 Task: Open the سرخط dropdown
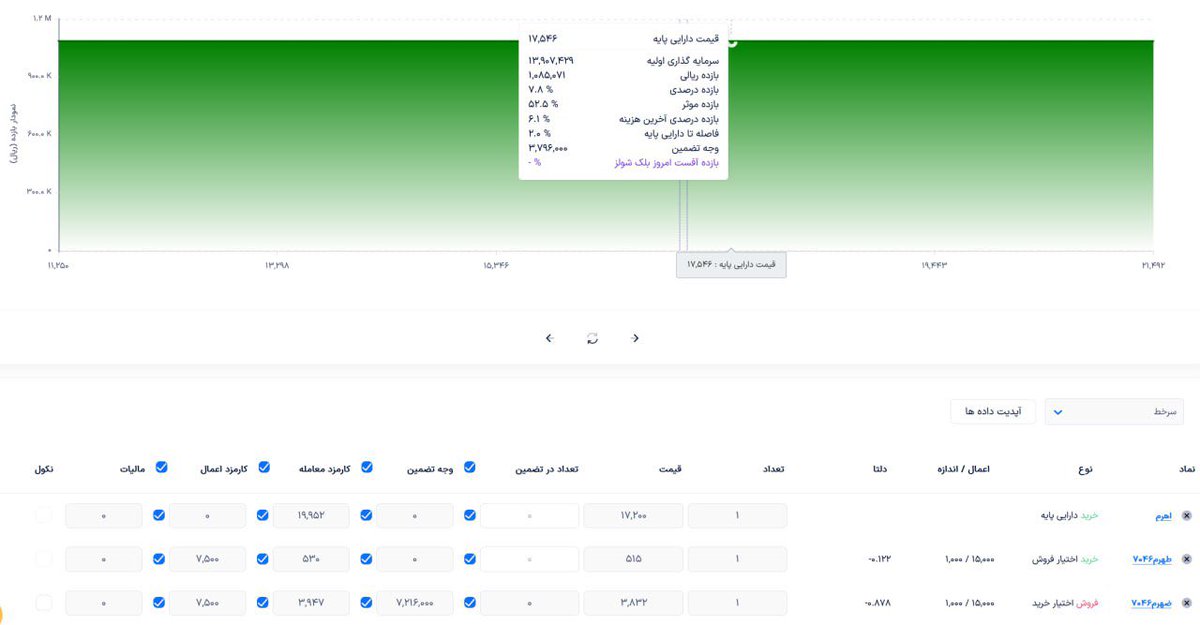coord(1114,411)
